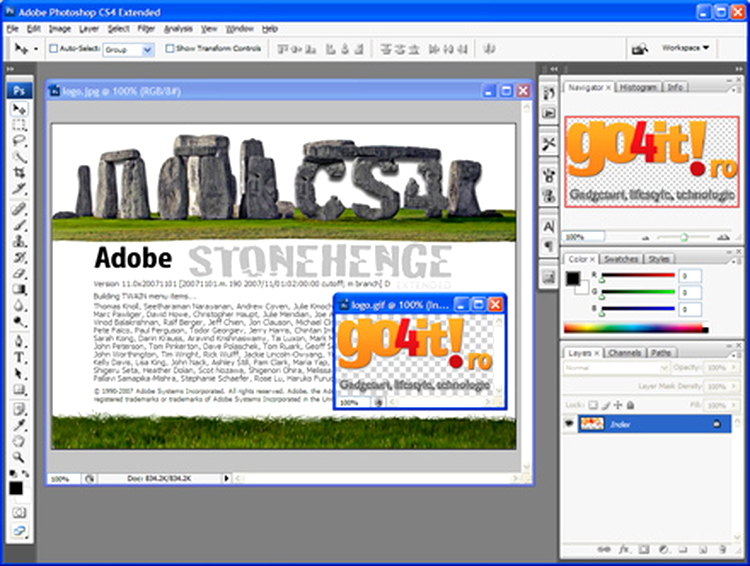Open the Tool Presets panel icon
This screenshot has height=566, width=750.
(x=549, y=144)
